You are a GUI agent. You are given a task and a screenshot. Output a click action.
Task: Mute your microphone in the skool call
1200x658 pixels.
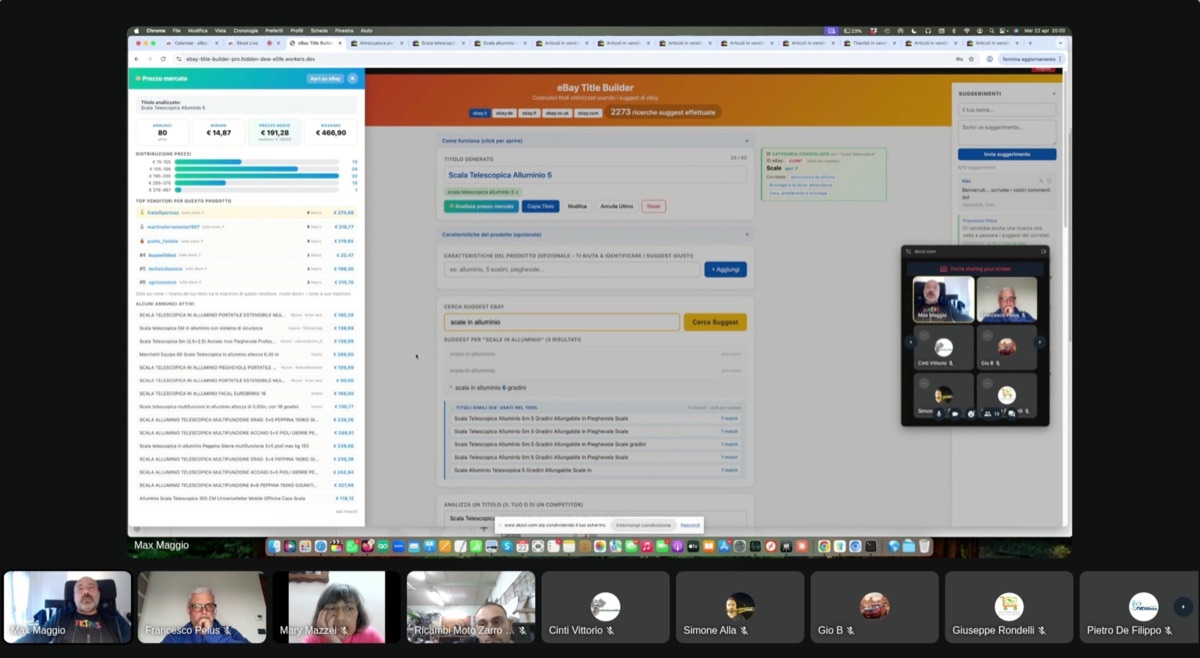point(939,413)
